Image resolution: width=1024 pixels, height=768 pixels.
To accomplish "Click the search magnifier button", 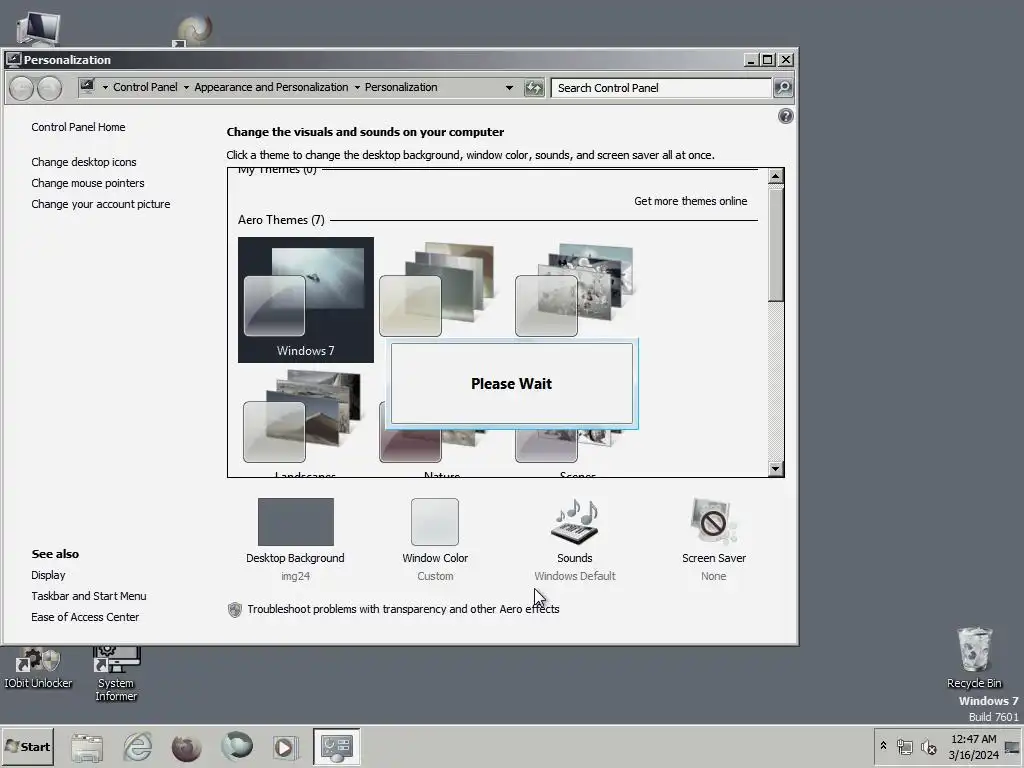I will pyautogui.click(x=783, y=88).
